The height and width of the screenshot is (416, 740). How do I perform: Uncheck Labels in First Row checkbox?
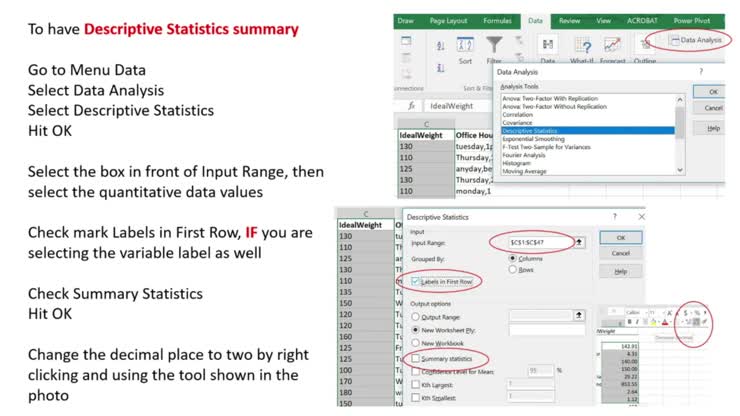pos(415,281)
